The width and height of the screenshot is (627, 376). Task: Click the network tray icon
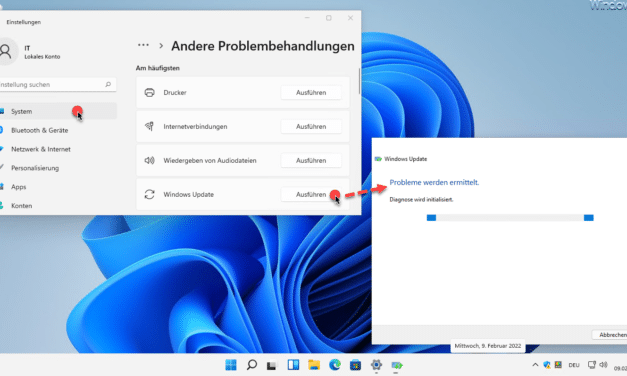(x=592, y=365)
